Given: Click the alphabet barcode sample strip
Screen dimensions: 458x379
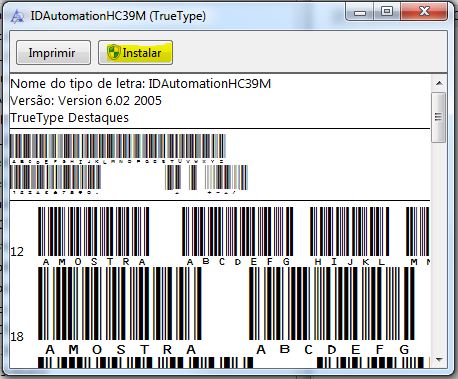Looking at the screenshot, I should [118, 149].
